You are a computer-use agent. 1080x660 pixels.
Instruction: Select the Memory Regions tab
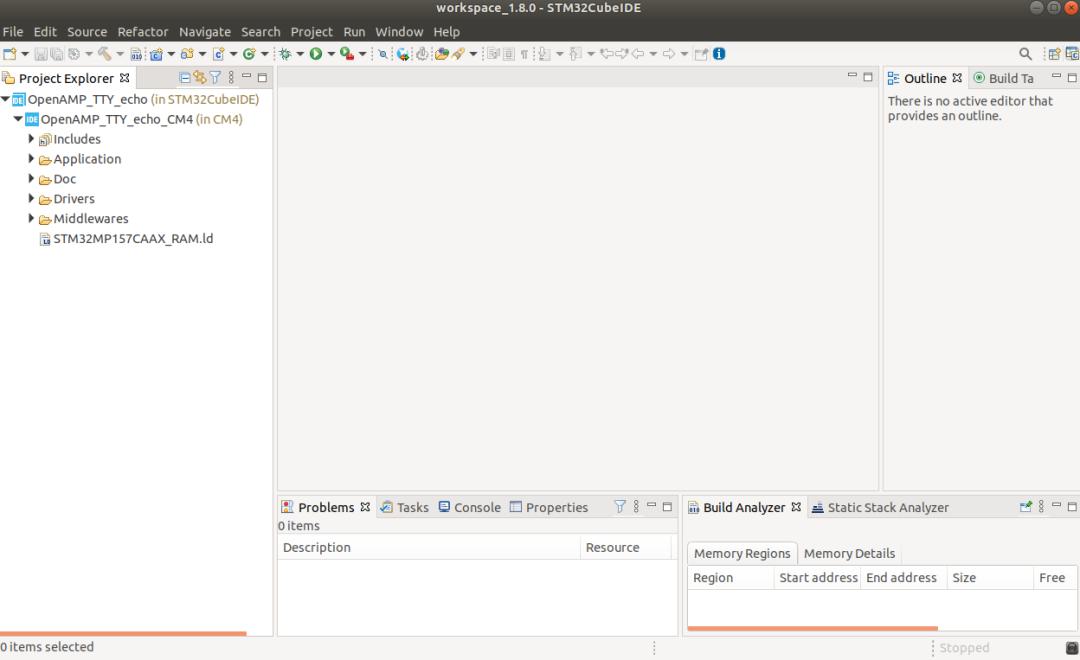(742, 553)
